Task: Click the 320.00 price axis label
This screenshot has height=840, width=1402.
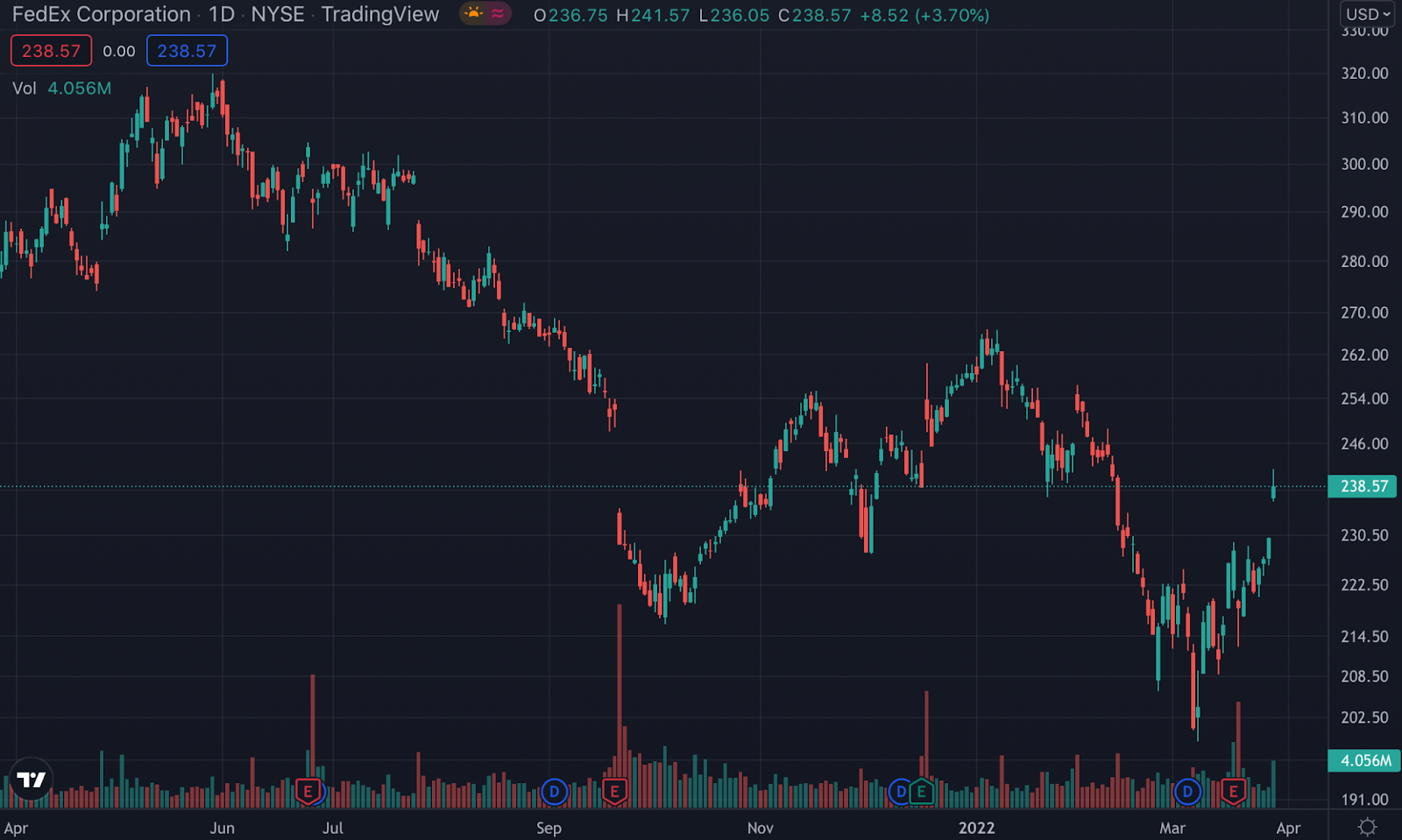Action: pyautogui.click(x=1364, y=73)
